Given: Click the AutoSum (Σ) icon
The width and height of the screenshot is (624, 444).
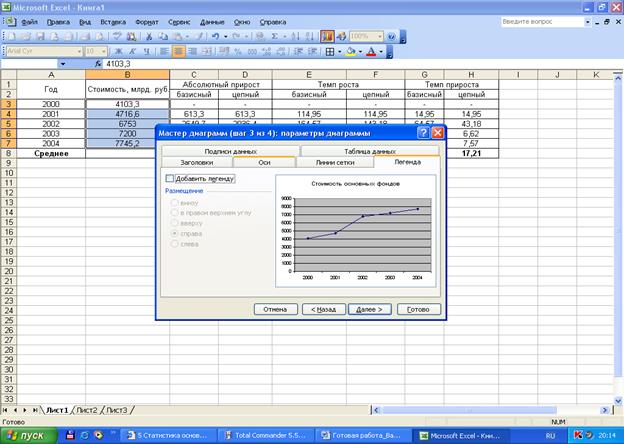Looking at the screenshot, I should (275, 35).
